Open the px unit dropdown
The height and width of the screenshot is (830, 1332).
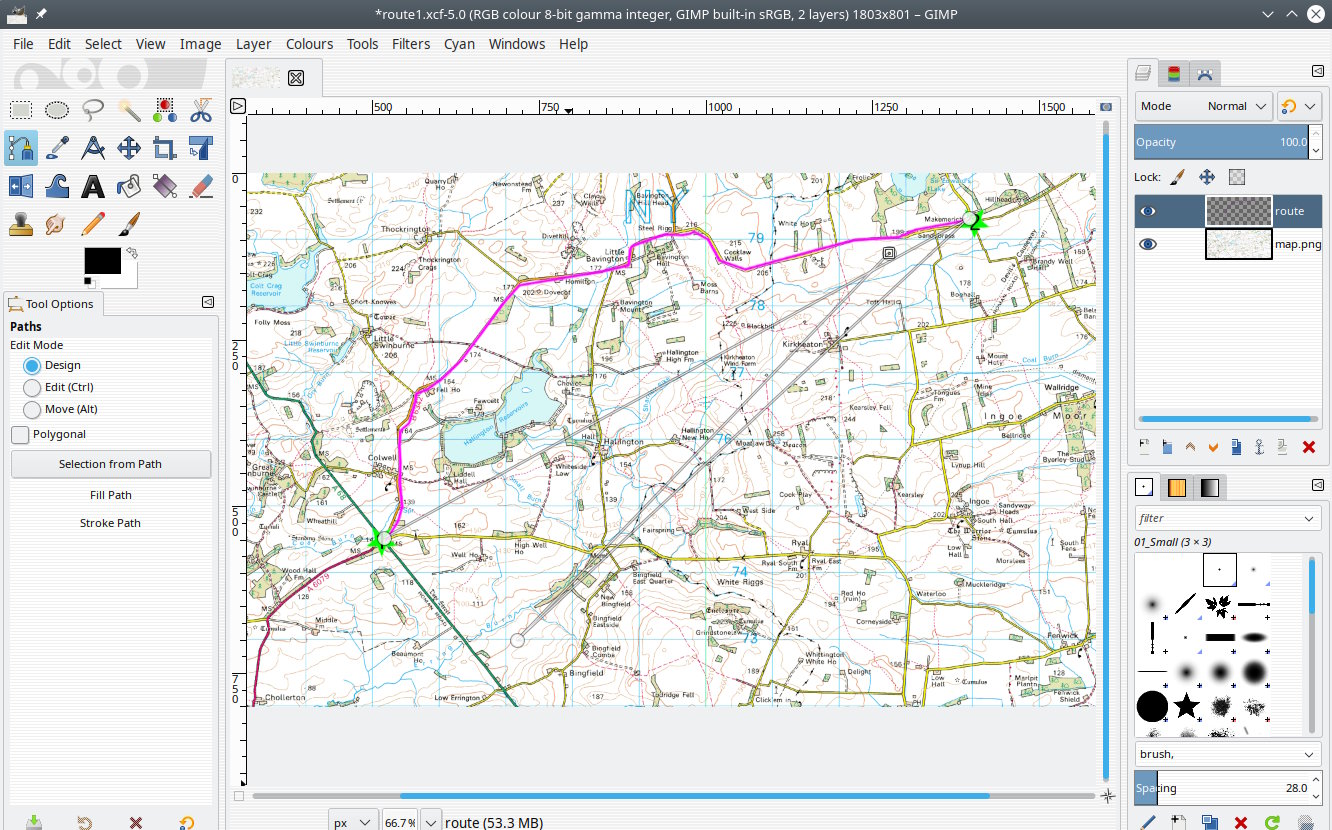pyautogui.click(x=353, y=822)
